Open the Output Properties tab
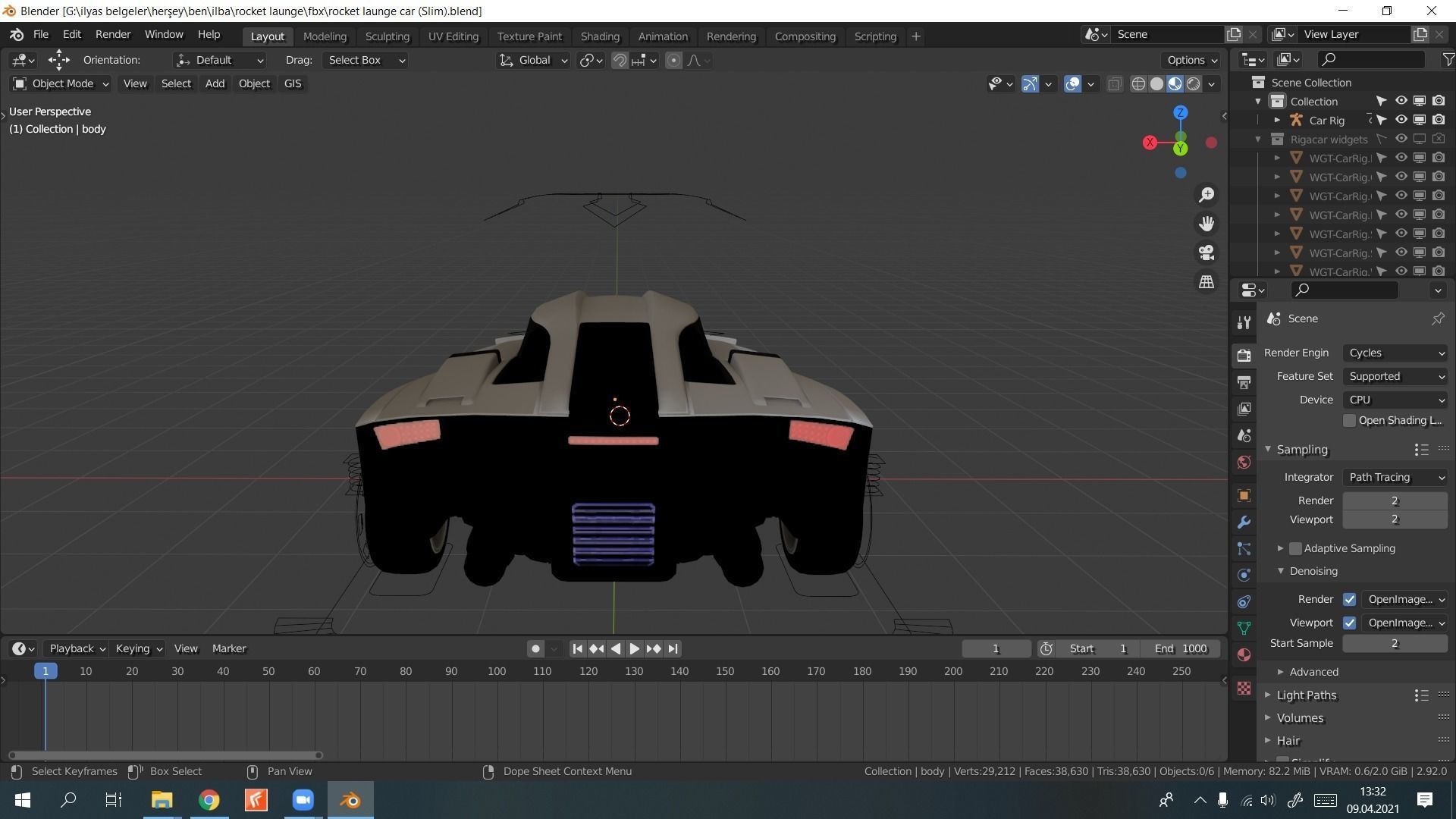The height and width of the screenshot is (819, 1456). coord(1244,382)
